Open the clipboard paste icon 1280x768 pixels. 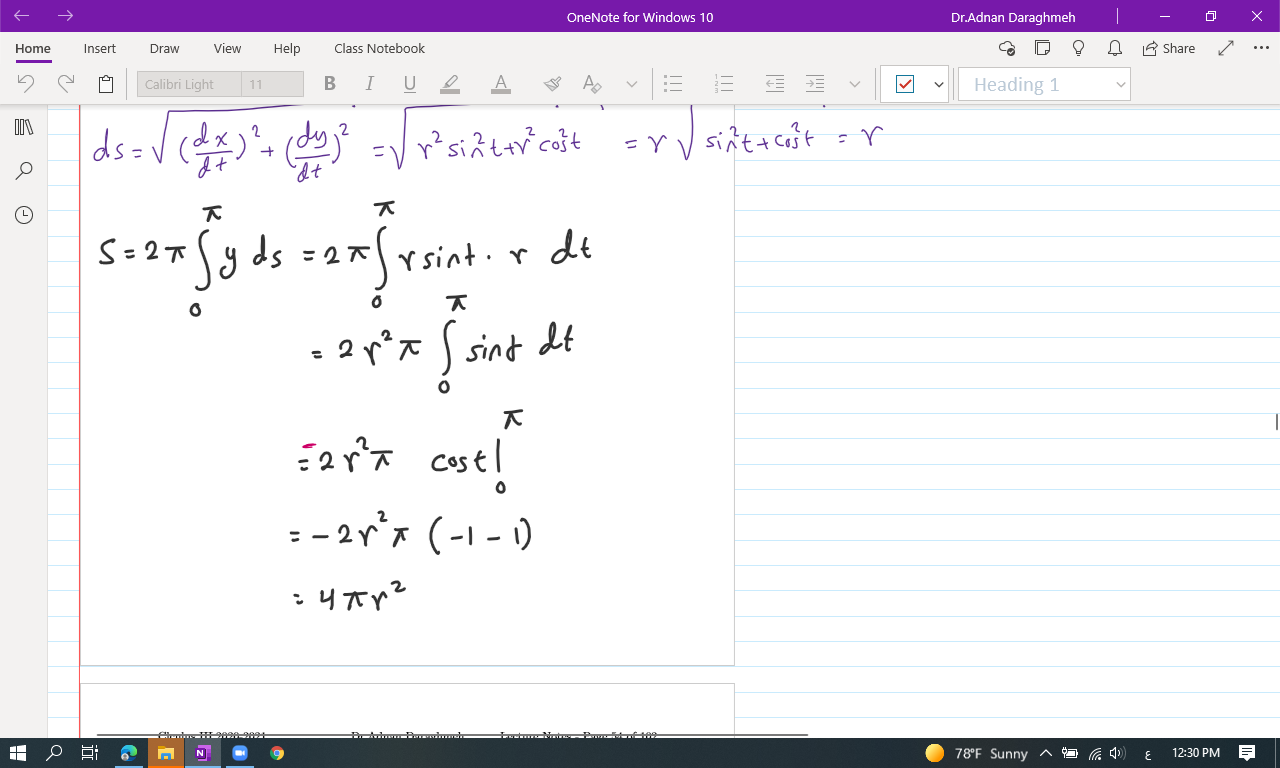(x=106, y=84)
